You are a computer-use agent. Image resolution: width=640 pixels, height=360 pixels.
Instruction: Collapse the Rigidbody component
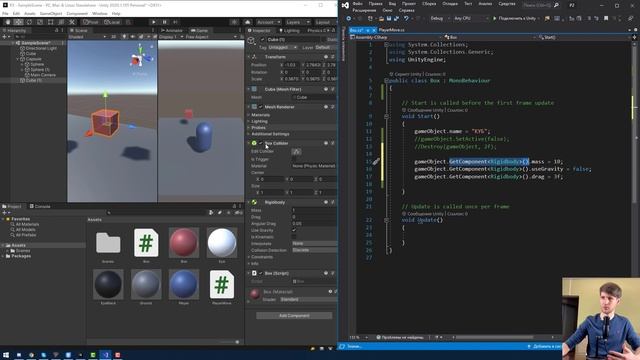point(249,202)
